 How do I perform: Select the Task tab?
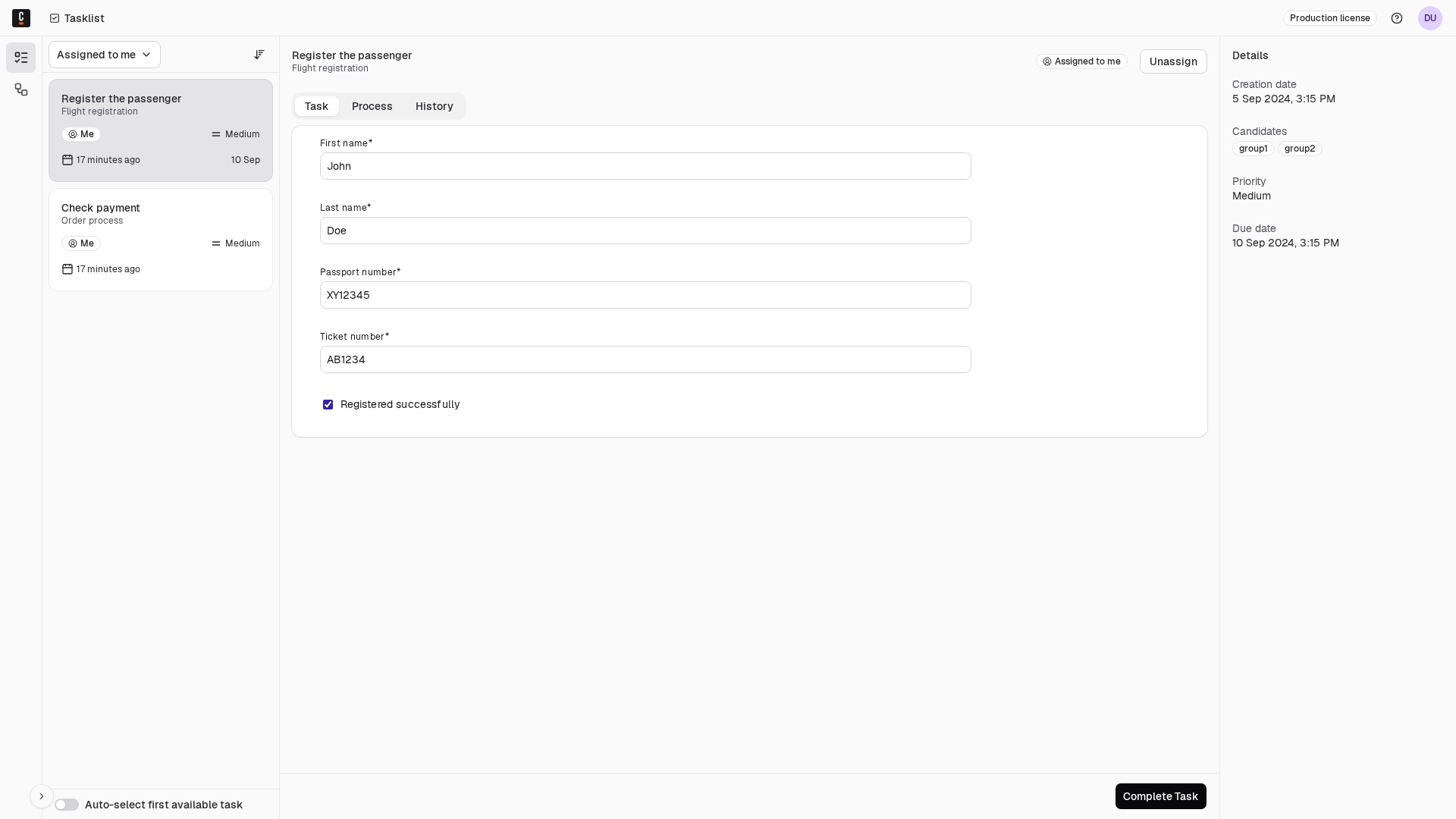click(x=316, y=106)
